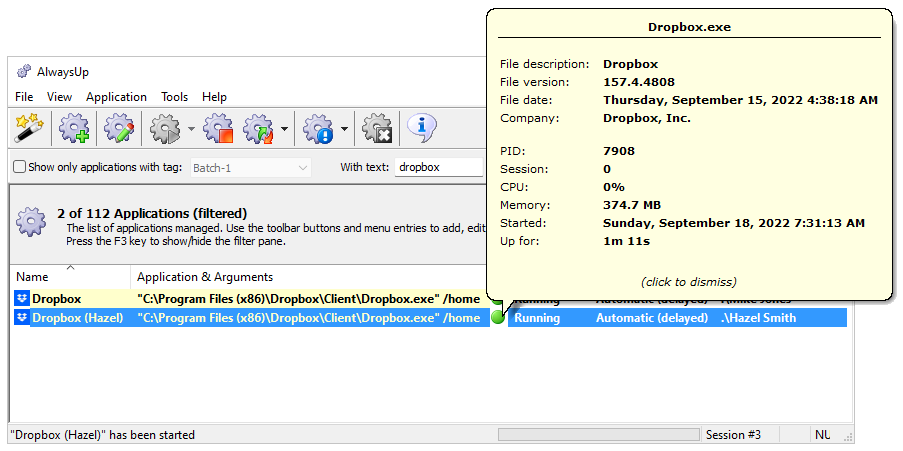Open the Help menu
The height and width of the screenshot is (451, 903).
click(x=214, y=97)
